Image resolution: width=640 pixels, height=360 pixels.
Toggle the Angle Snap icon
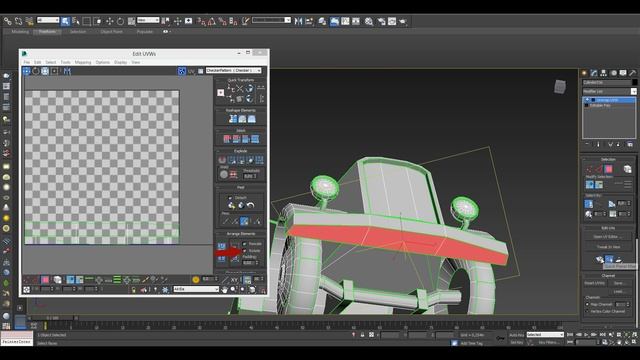211,21
